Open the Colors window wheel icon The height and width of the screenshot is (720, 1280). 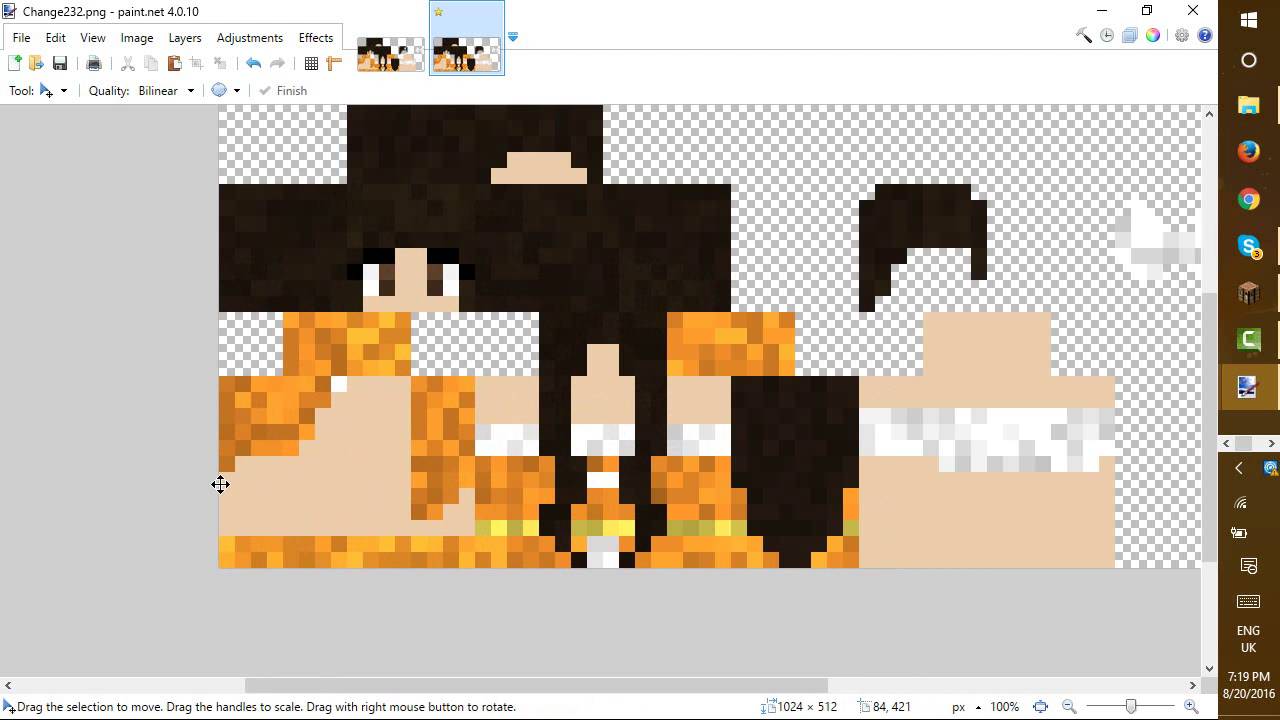coord(1153,36)
